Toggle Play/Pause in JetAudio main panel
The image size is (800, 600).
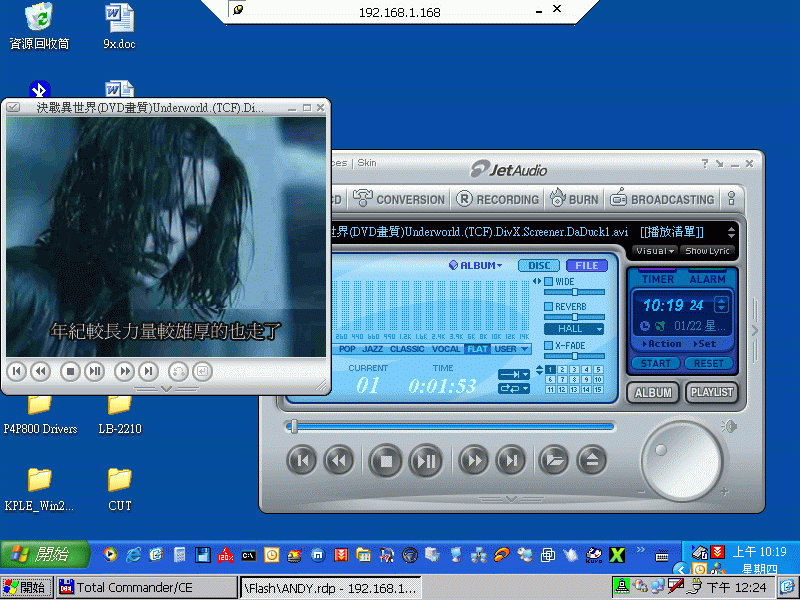[x=426, y=461]
